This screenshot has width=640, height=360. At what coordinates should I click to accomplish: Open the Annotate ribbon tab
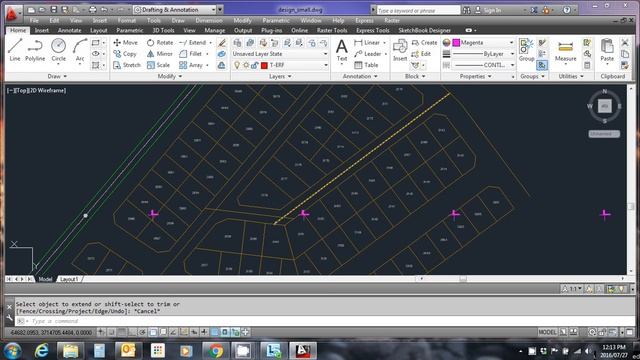click(69, 30)
